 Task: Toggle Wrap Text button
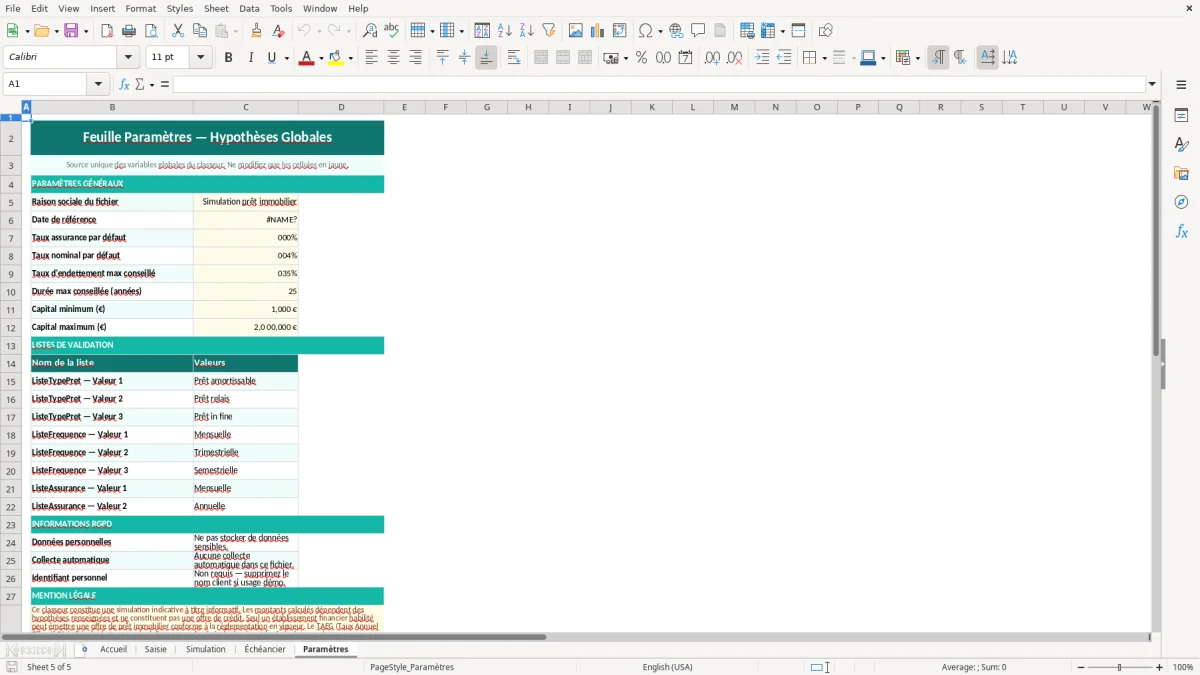pos(514,58)
